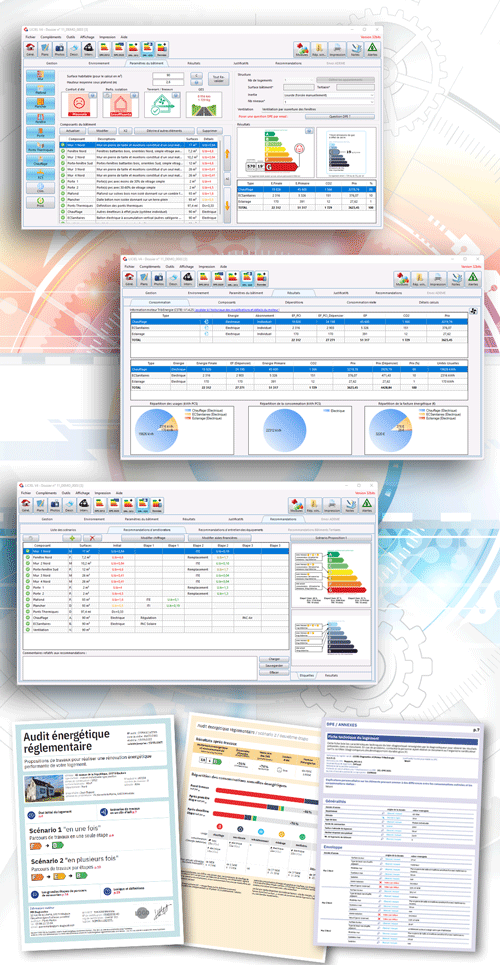
Task: Select Prod. in top window left sidebar
Action: [40, 204]
